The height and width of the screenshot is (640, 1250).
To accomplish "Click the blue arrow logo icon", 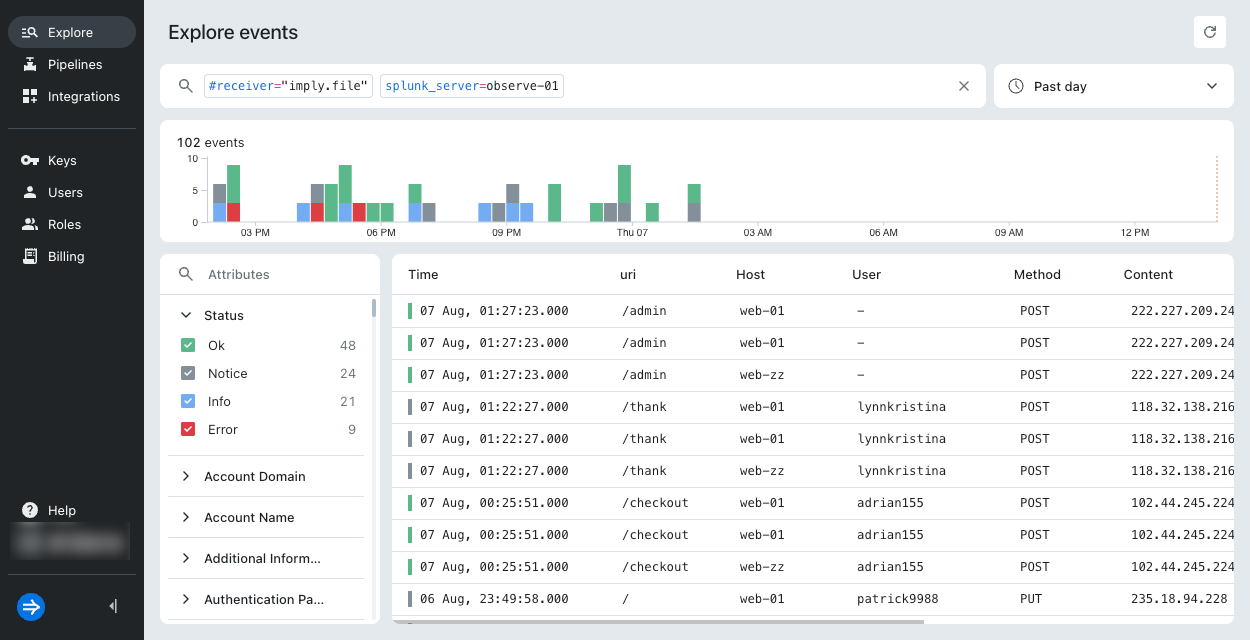I will (x=31, y=606).
